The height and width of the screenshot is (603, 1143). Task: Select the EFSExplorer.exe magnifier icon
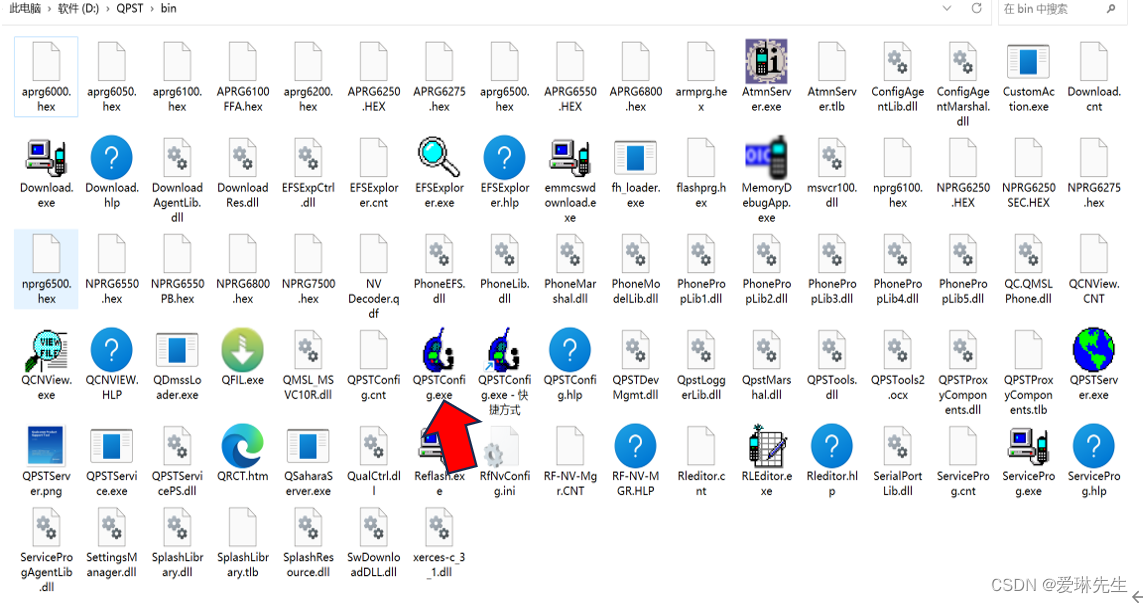(439, 157)
